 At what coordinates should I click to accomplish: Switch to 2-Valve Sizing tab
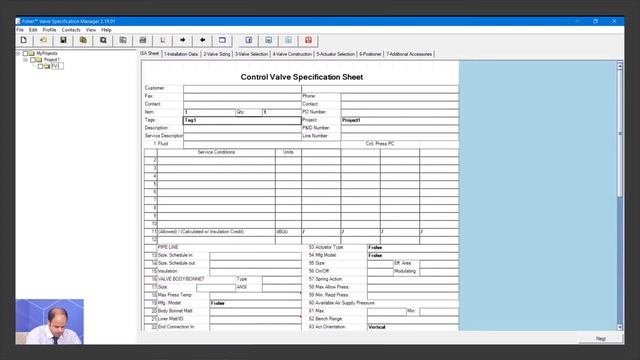tap(217, 54)
